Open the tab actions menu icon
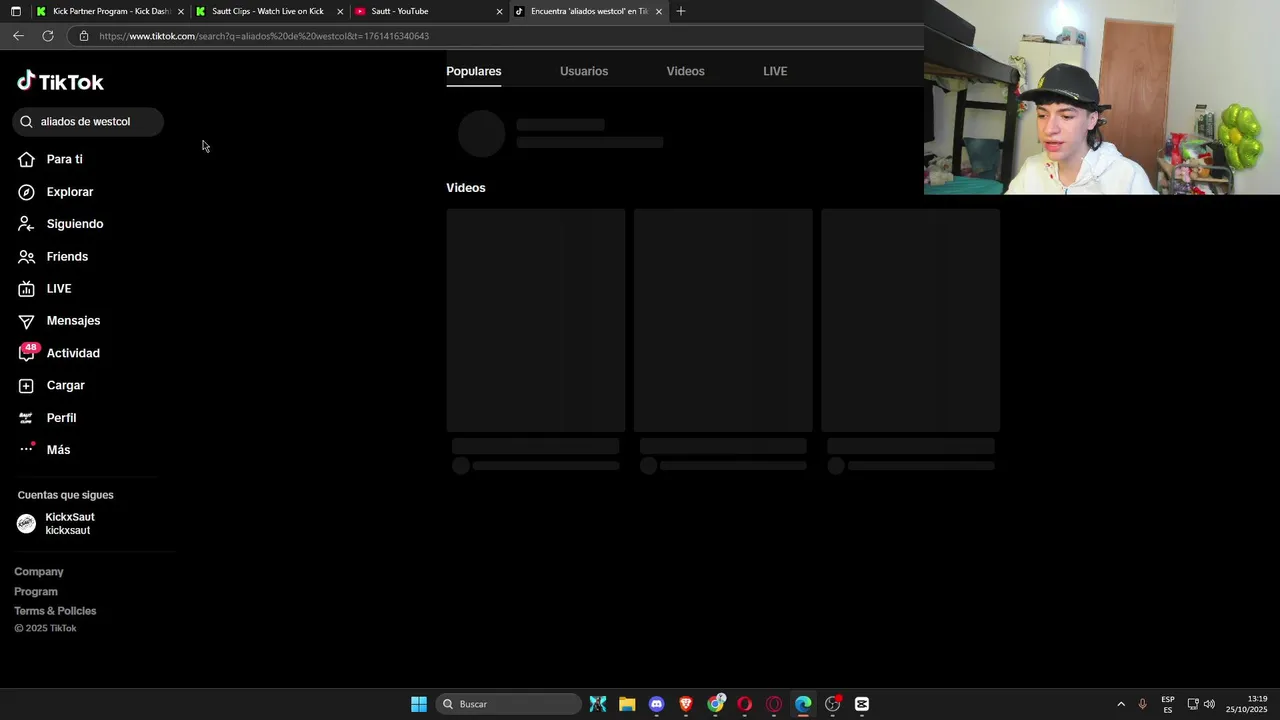This screenshot has height=720, width=1280. click(15, 11)
